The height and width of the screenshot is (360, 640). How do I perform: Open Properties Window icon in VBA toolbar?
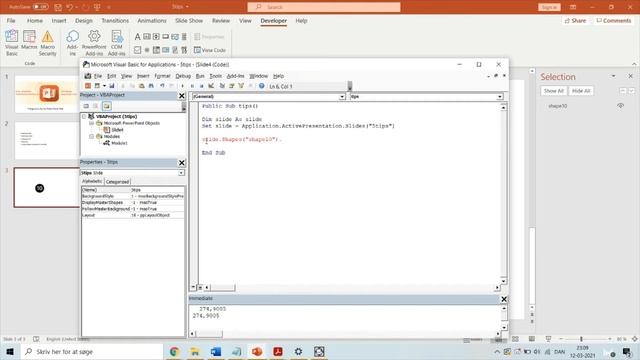tap(231, 86)
